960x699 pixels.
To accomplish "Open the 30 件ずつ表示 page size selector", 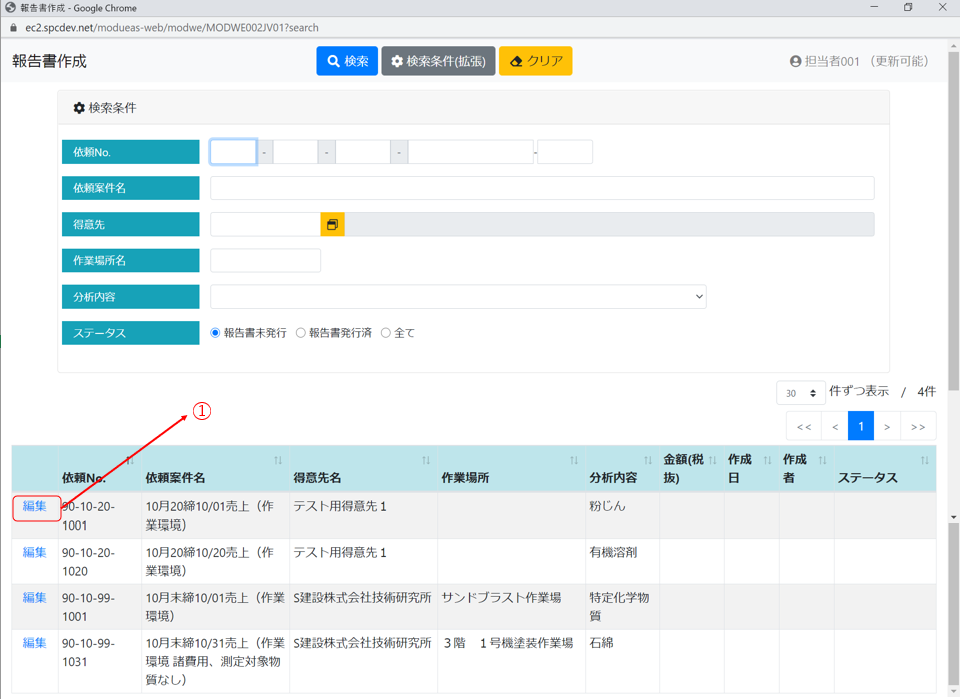I will (801, 393).
